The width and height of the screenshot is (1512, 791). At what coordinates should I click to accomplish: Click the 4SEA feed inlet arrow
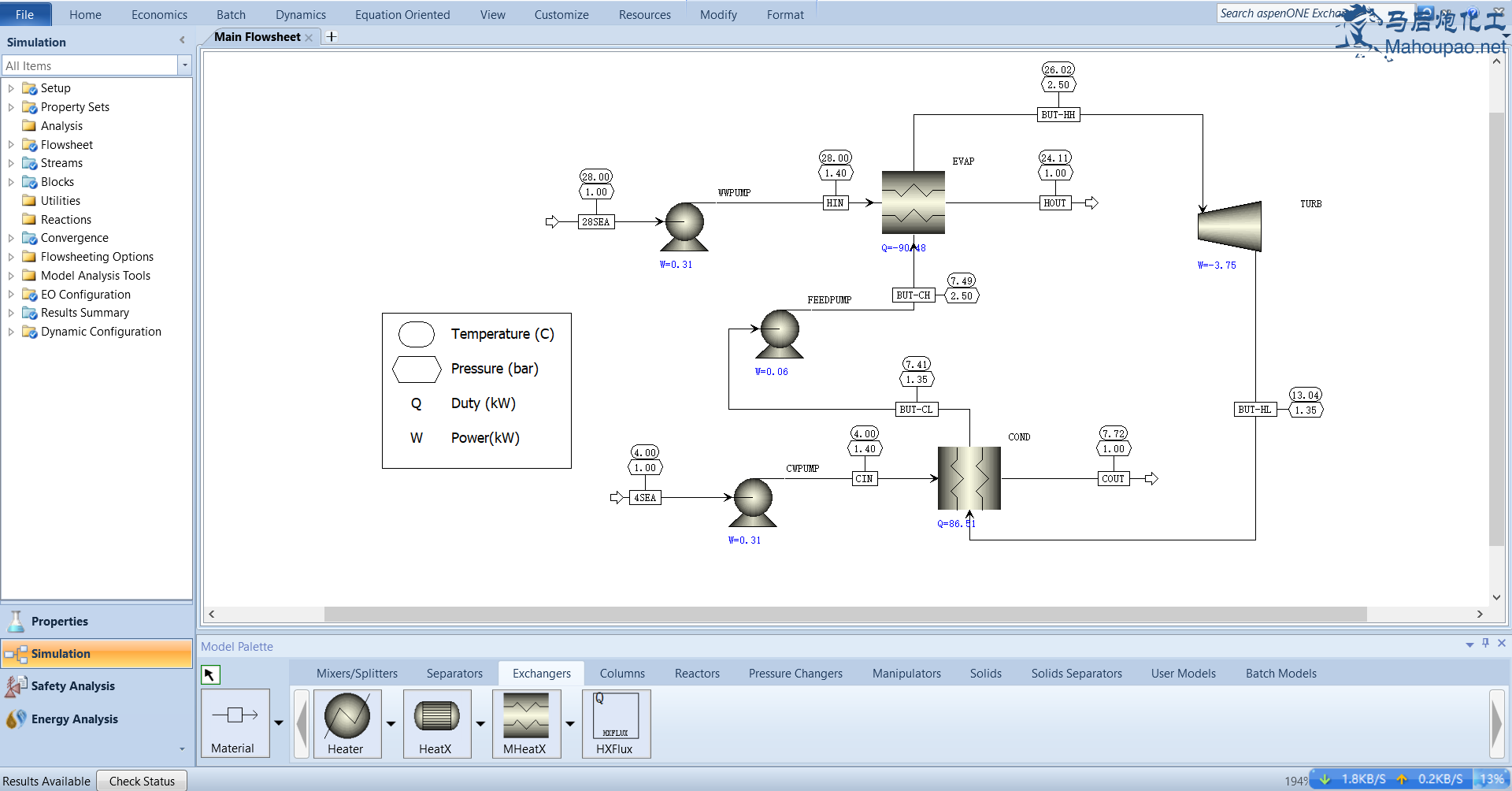617,497
